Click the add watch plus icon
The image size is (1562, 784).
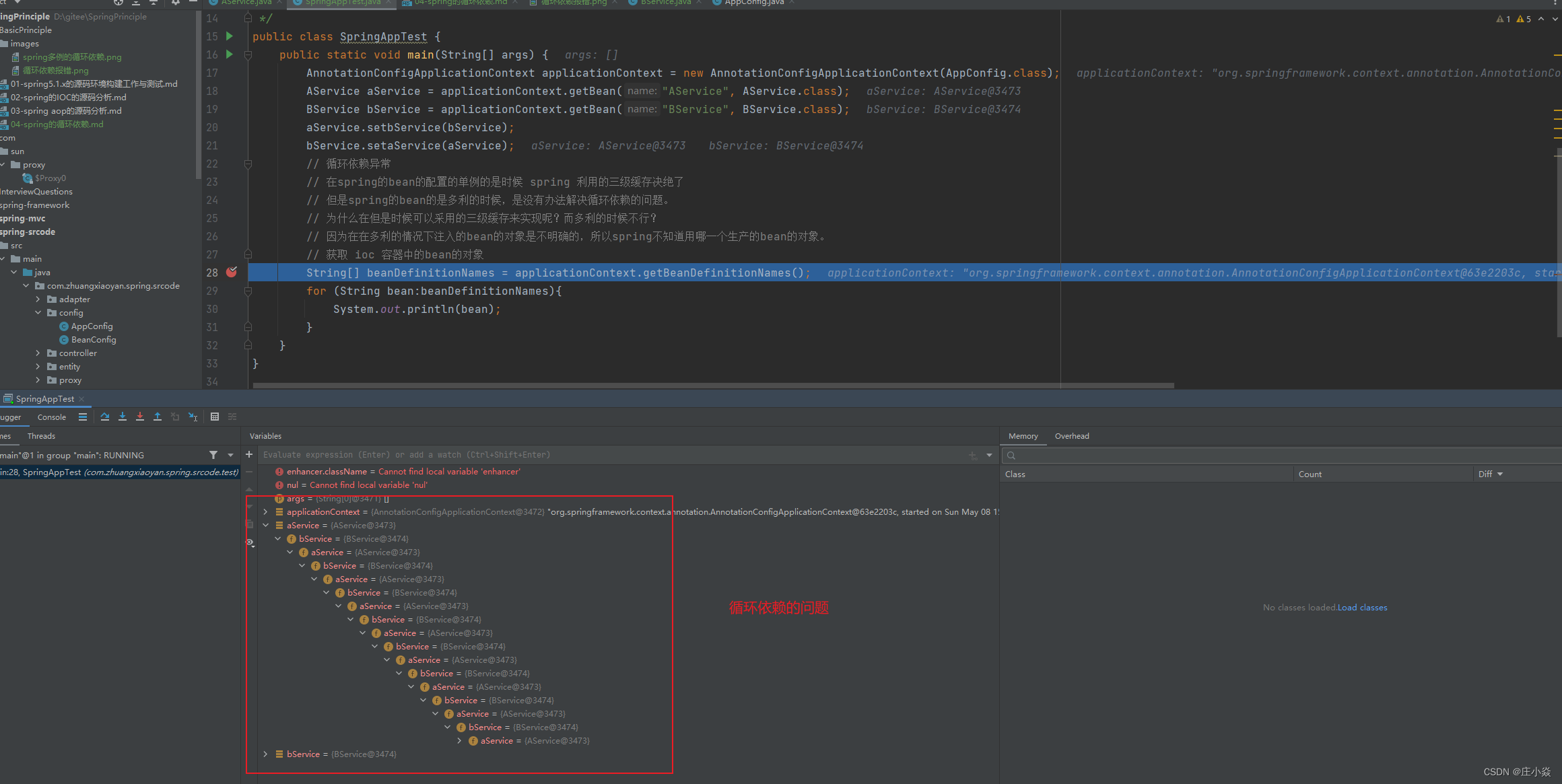(x=249, y=455)
